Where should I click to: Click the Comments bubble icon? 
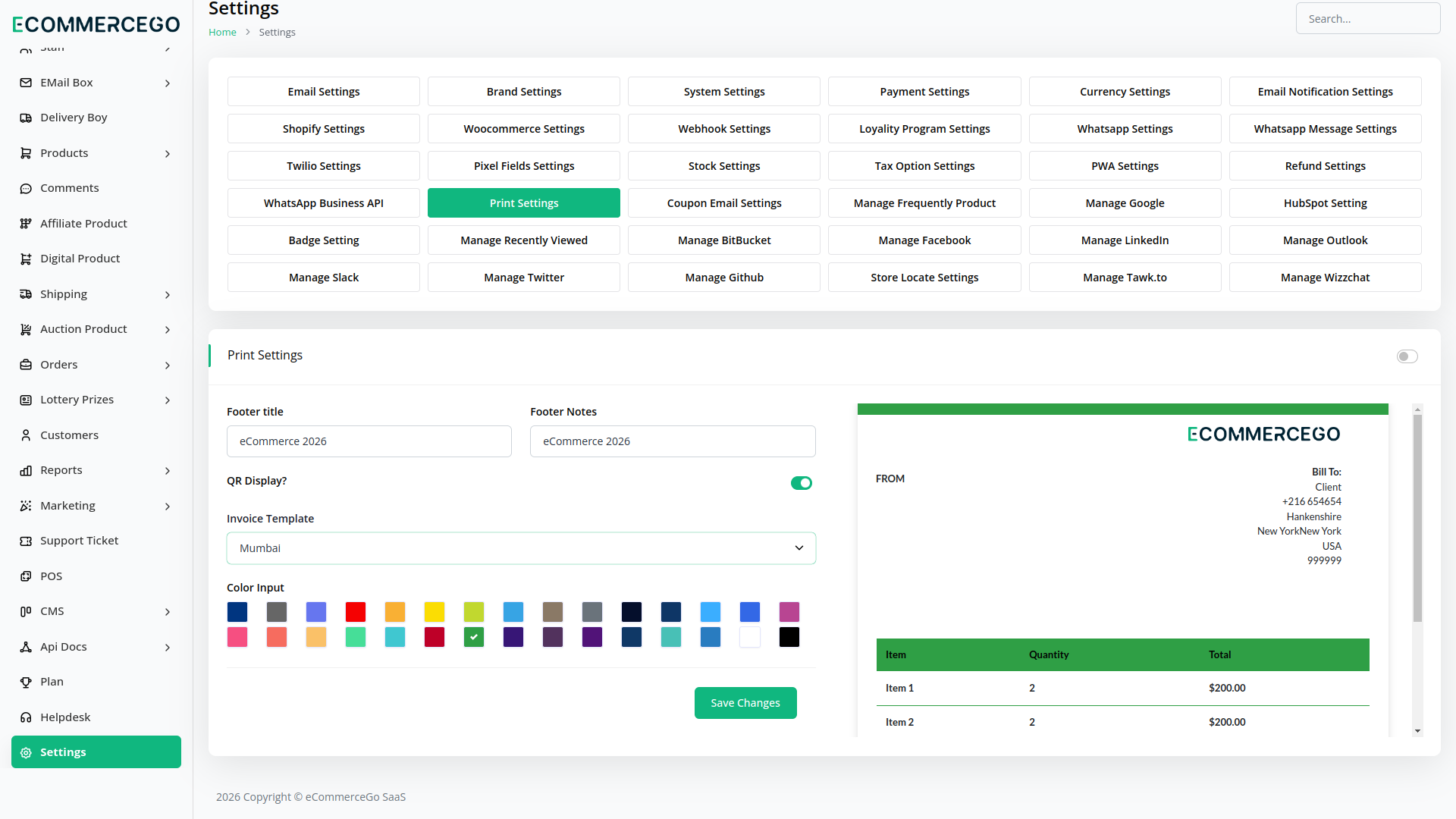[x=26, y=188]
